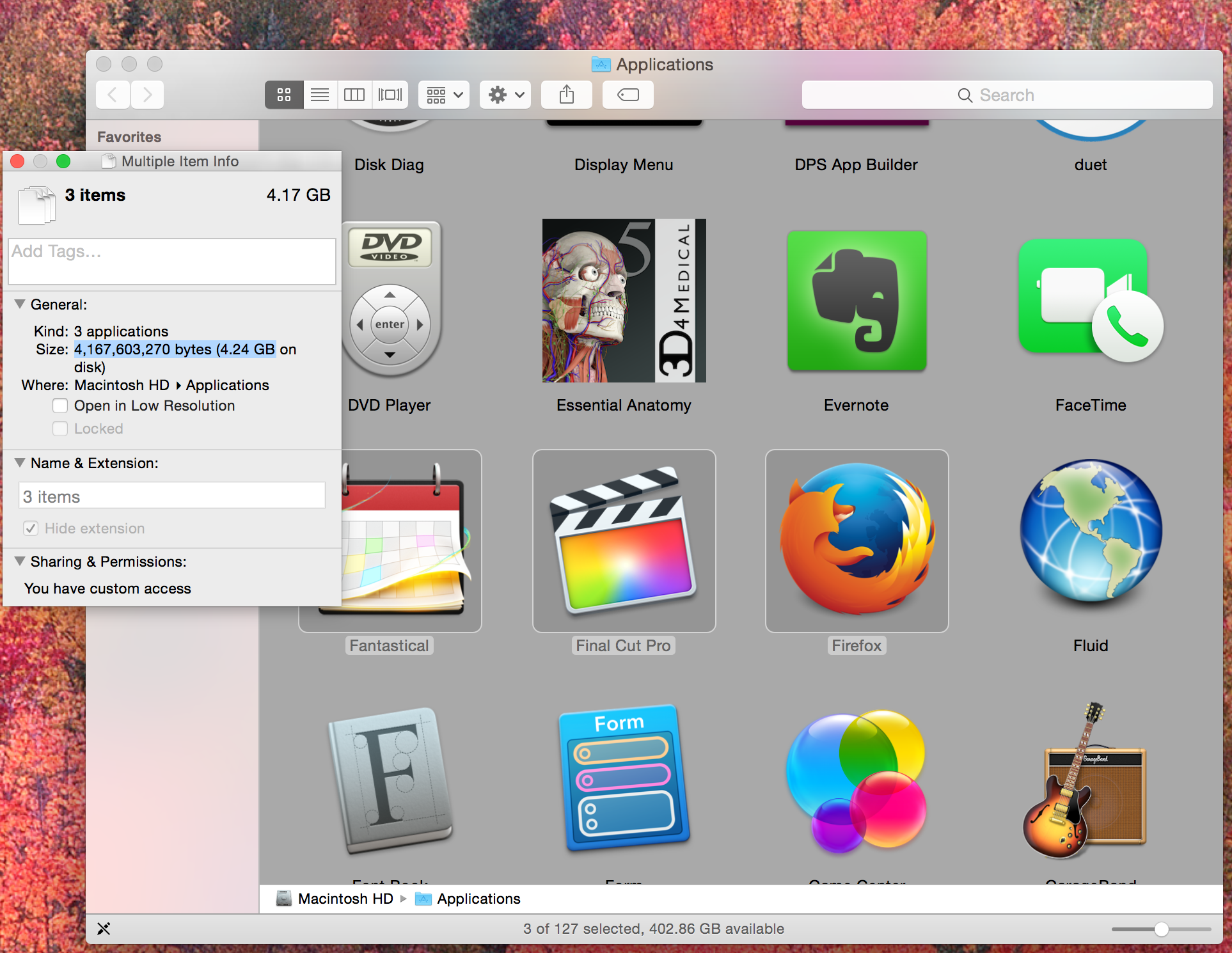1232x953 pixels.
Task: Collapse the General section
Action: 20,304
